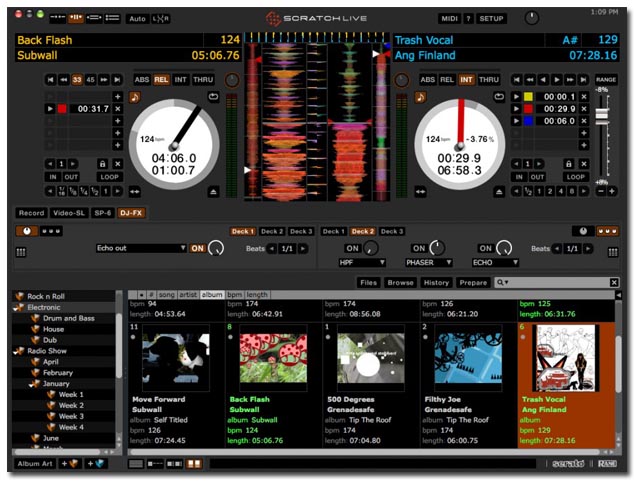The image size is (634, 482).
Task: Set left deck speed to 33 RPM
Action: [77, 80]
